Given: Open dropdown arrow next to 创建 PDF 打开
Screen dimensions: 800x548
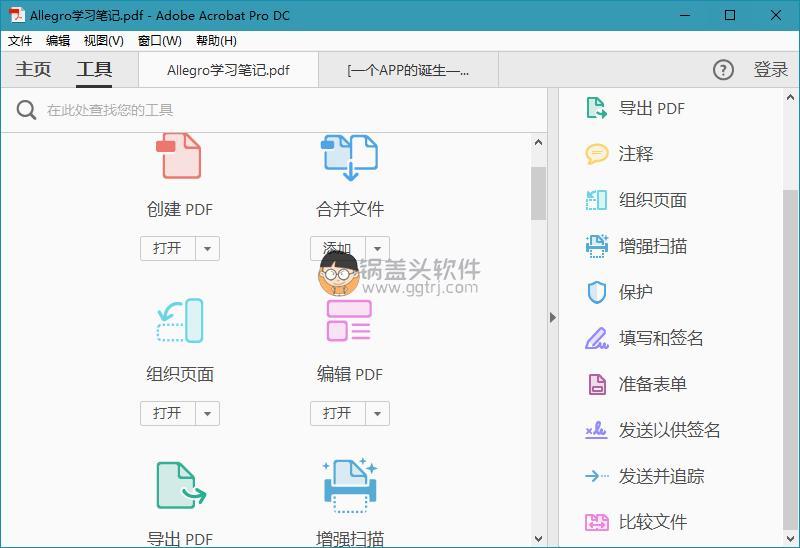Looking at the screenshot, I should (207, 248).
